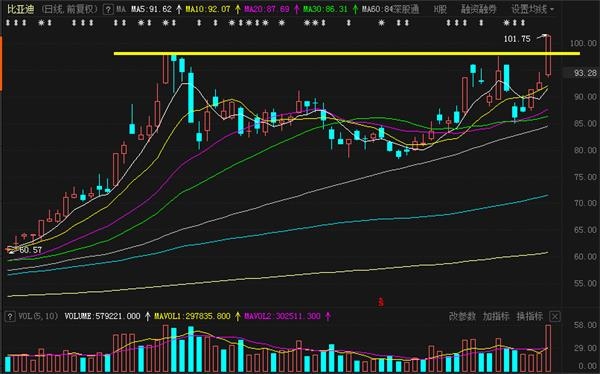Select the 深股通 tag

pos(407,9)
